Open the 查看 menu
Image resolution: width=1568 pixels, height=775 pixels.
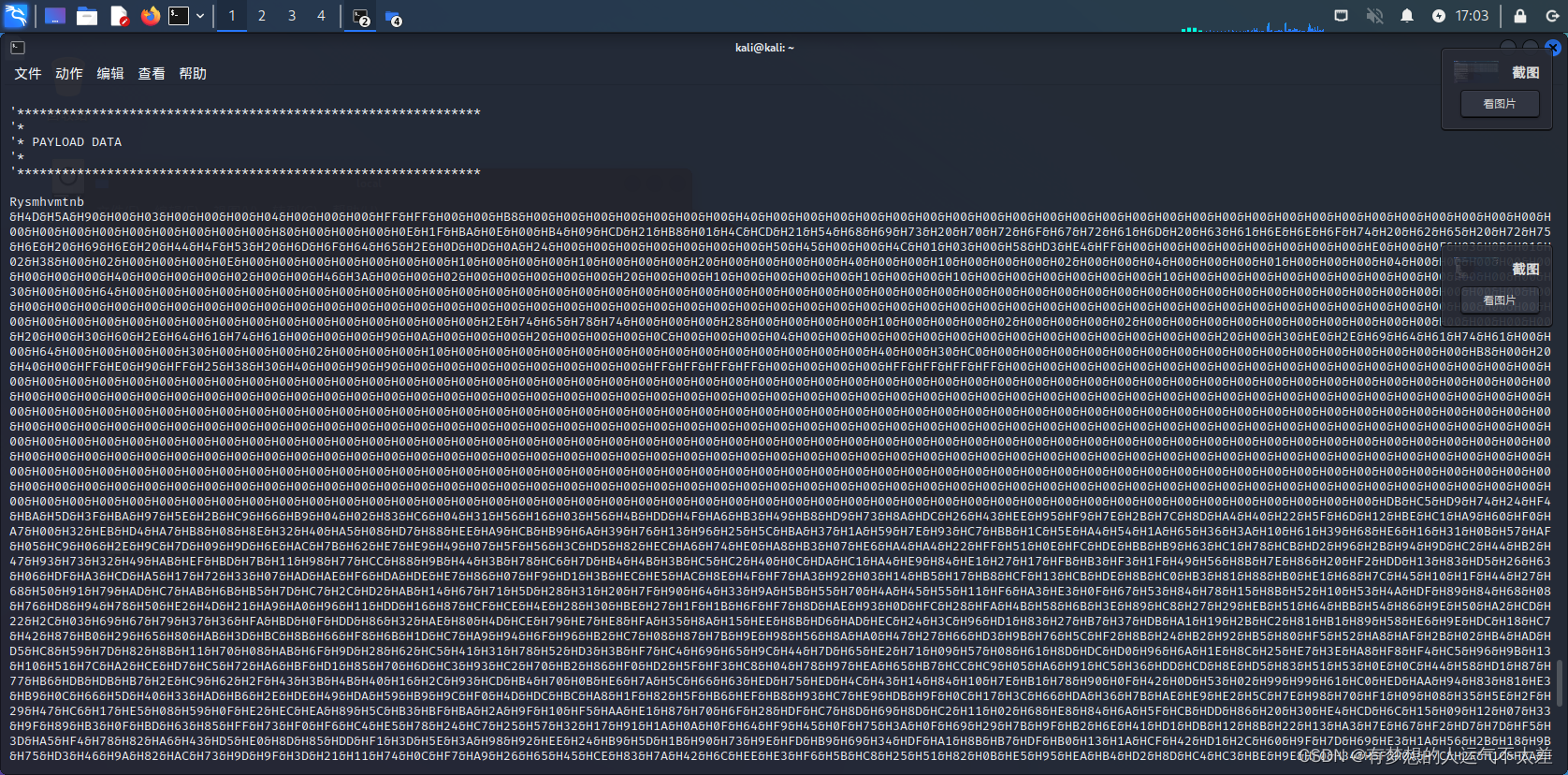pyautogui.click(x=152, y=74)
